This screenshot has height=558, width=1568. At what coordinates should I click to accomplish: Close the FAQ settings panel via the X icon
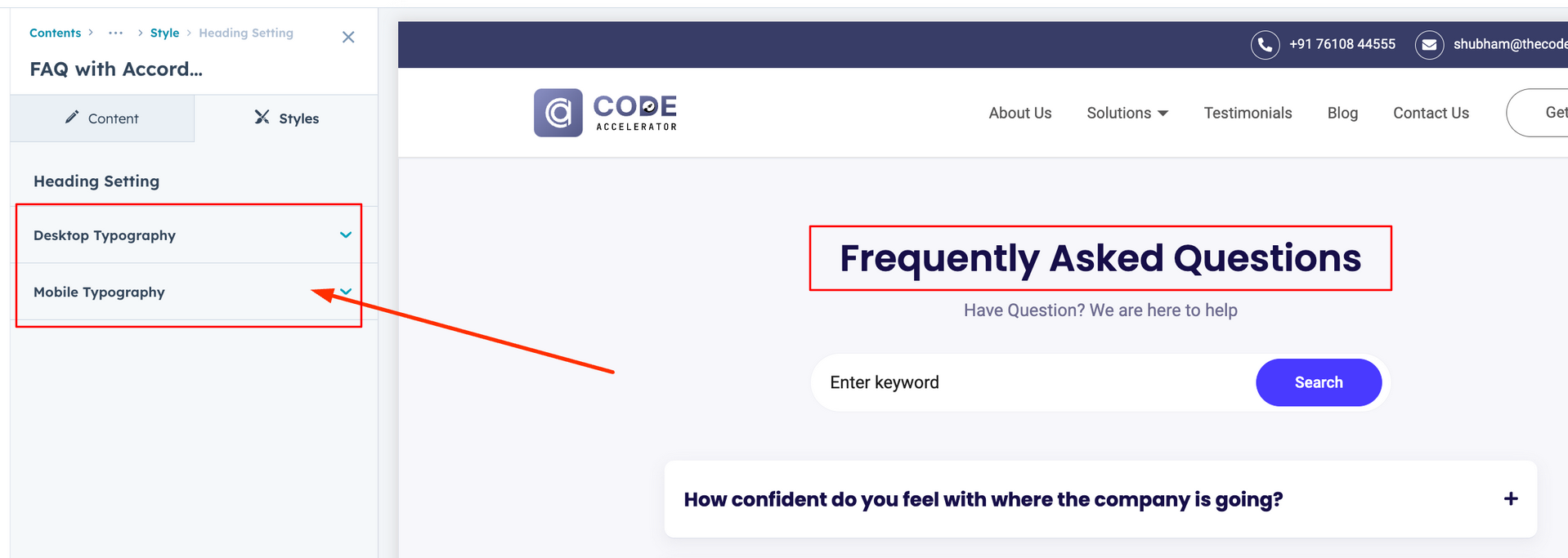[x=348, y=37]
